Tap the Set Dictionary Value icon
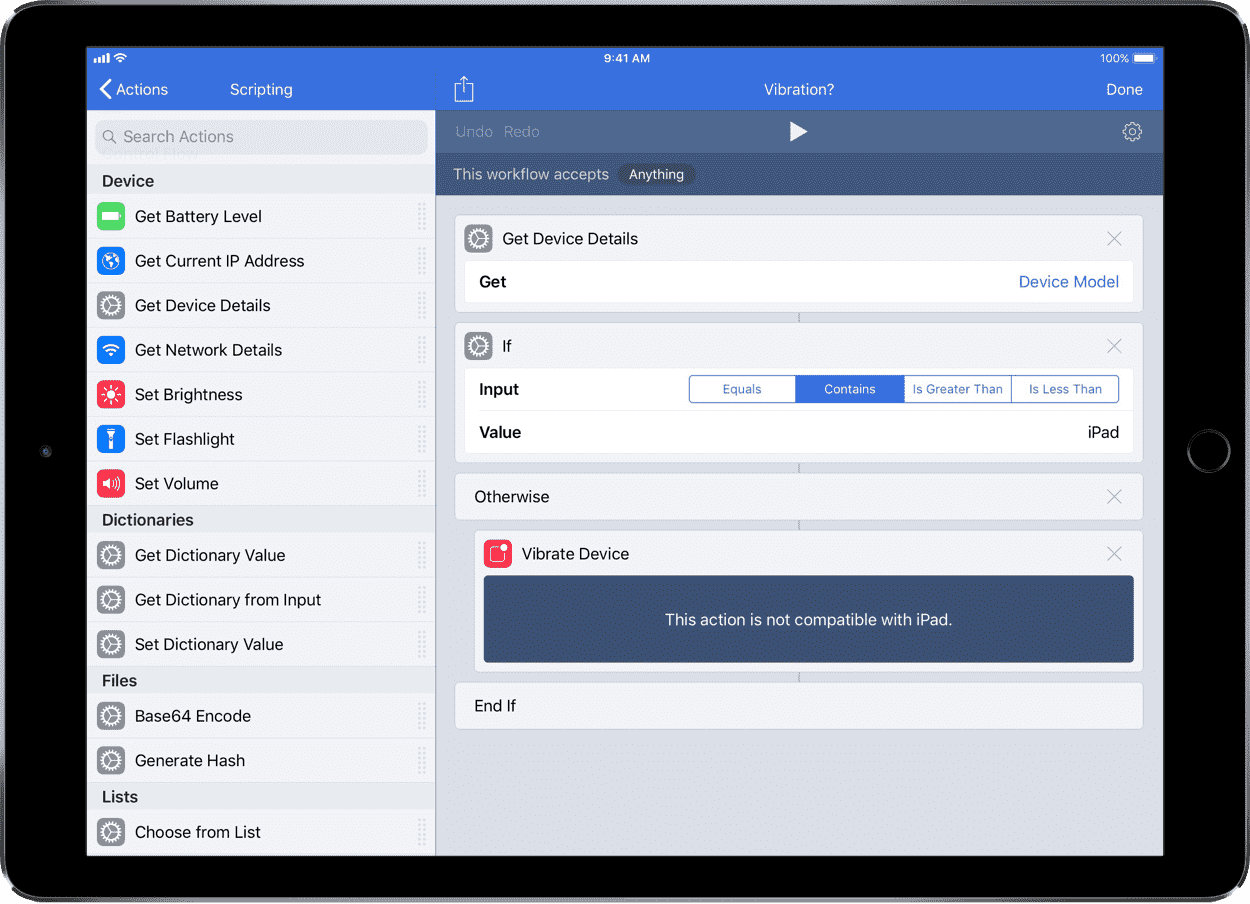Screen dimensions: 1250x904 pos(111,644)
